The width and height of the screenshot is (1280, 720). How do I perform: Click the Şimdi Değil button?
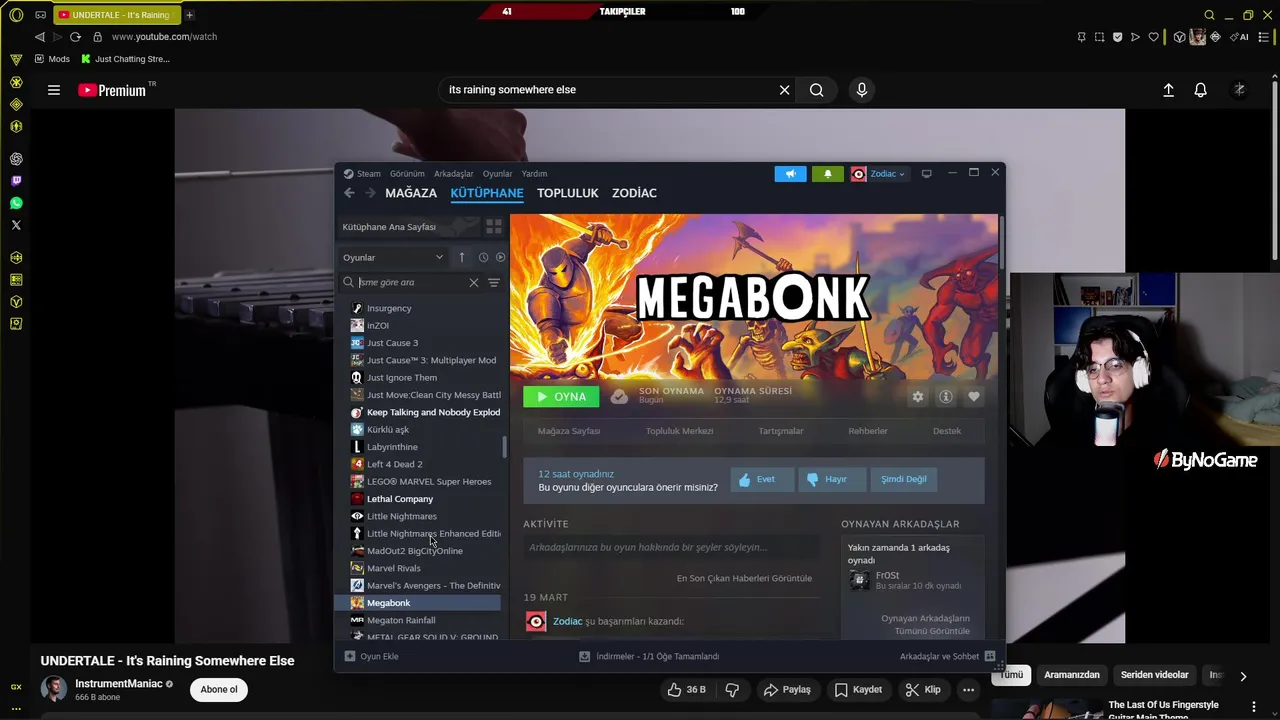pos(904,479)
